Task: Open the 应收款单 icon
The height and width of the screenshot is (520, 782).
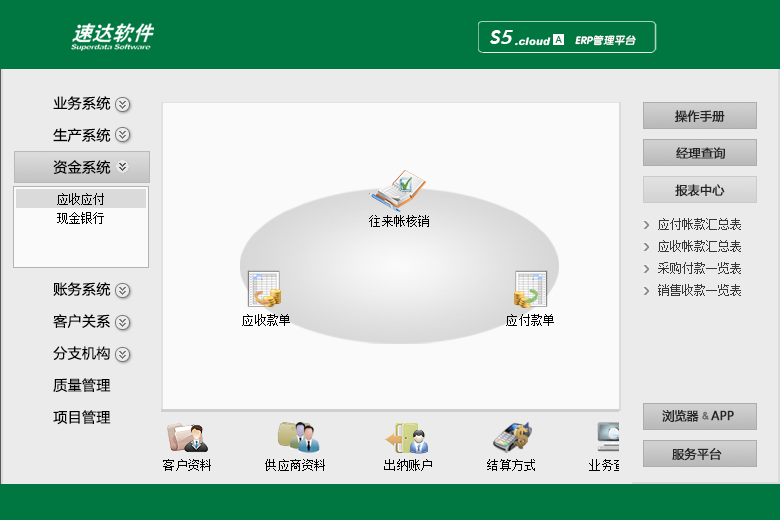Action: click(x=265, y=289)
